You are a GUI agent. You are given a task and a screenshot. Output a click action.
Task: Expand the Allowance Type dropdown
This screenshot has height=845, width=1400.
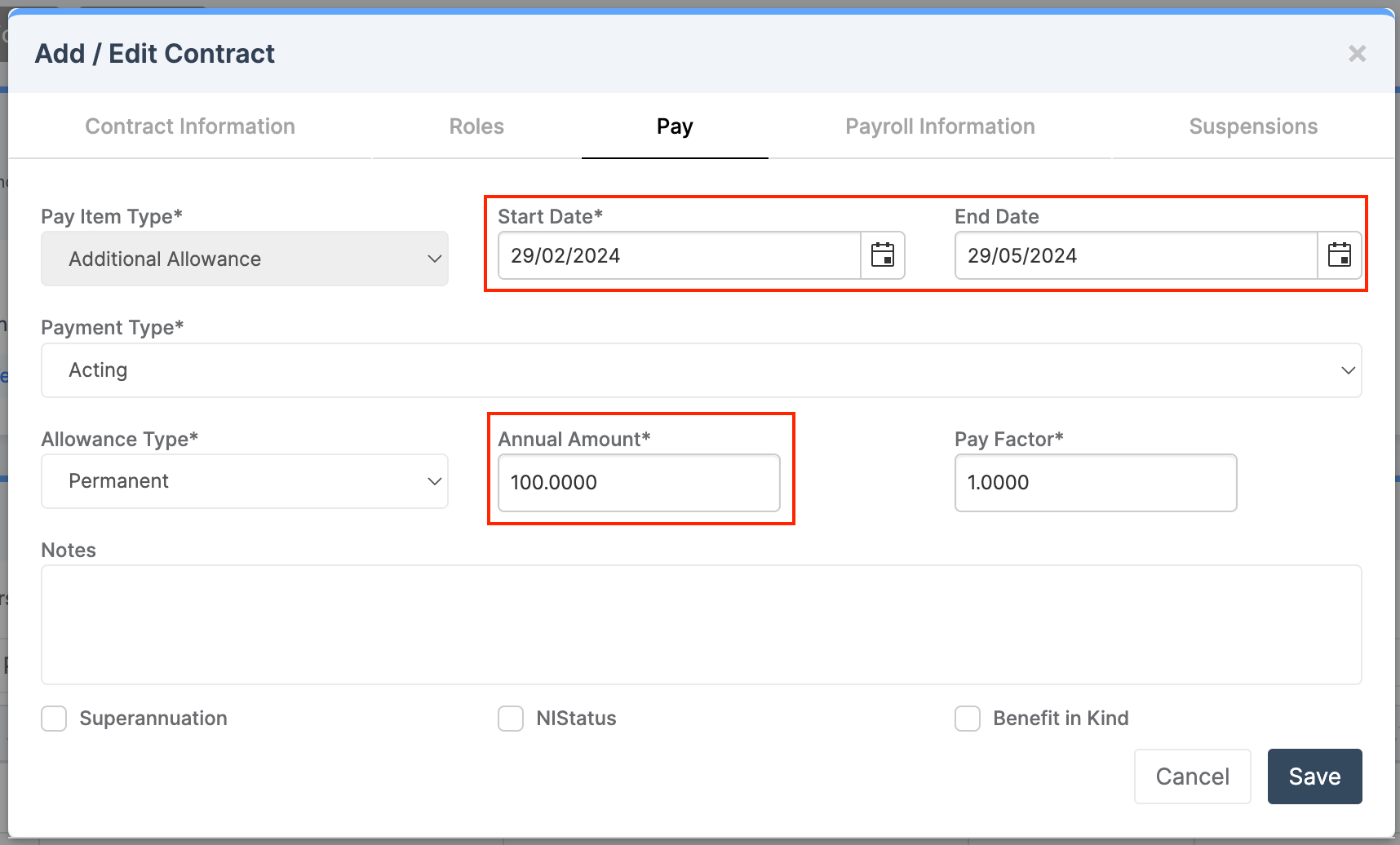pyautogui.click(x=245, y=481)
